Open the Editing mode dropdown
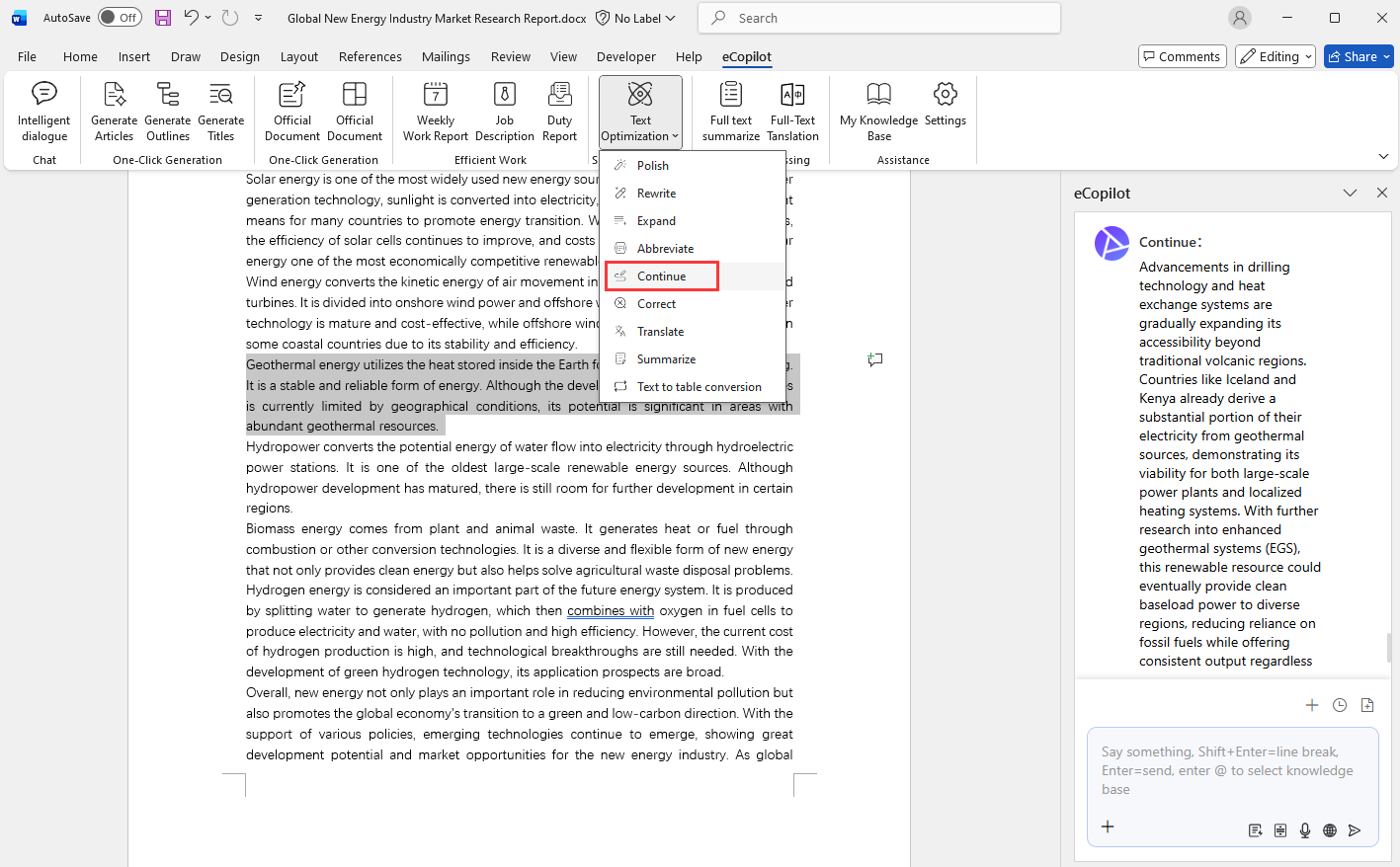The width and height of the screenshot is (1400, 867). (x=1276, y=57)
